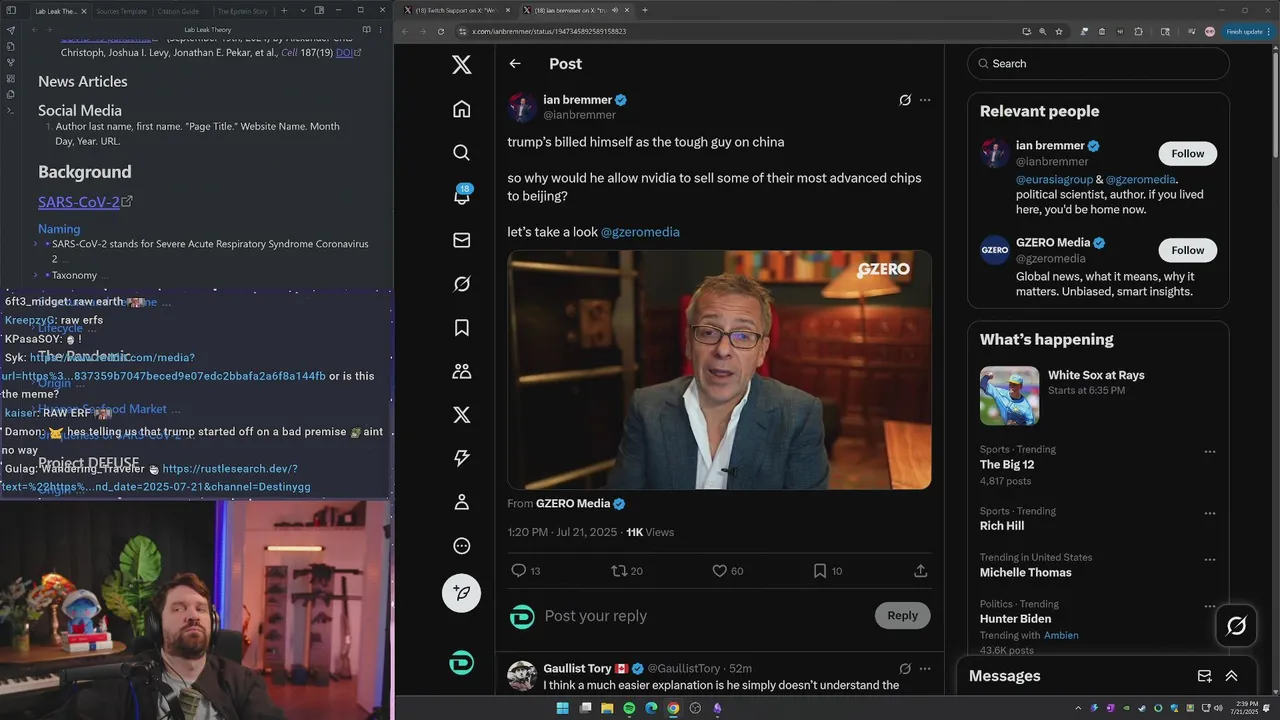Click the Reply button
Viewport: 1280px width, 720px height.
[902, 615]
